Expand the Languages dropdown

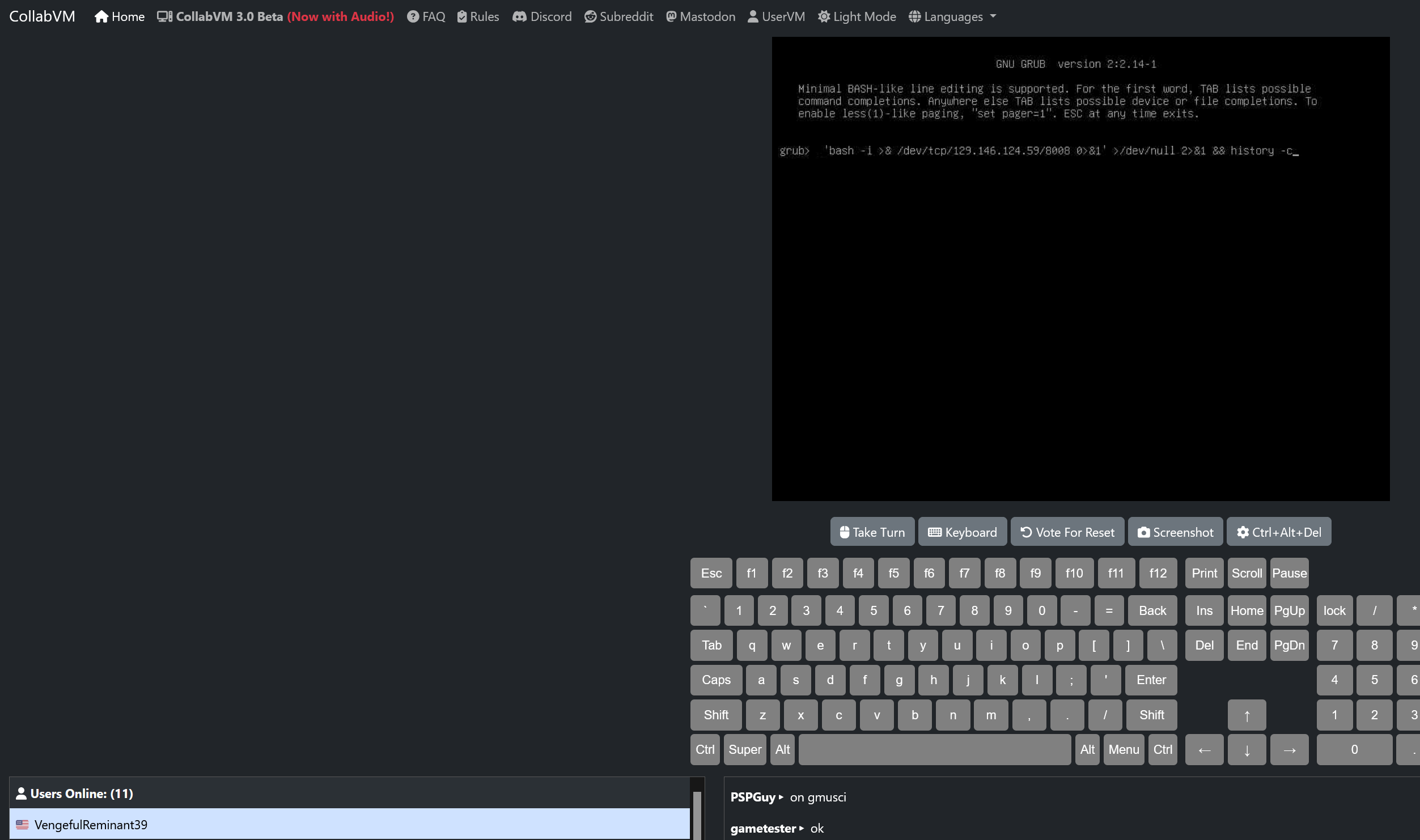click(952, 16)
